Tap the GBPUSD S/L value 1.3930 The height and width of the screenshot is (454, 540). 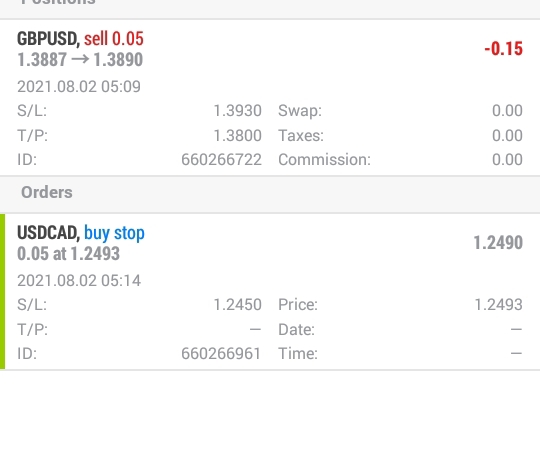coord(238,111)
